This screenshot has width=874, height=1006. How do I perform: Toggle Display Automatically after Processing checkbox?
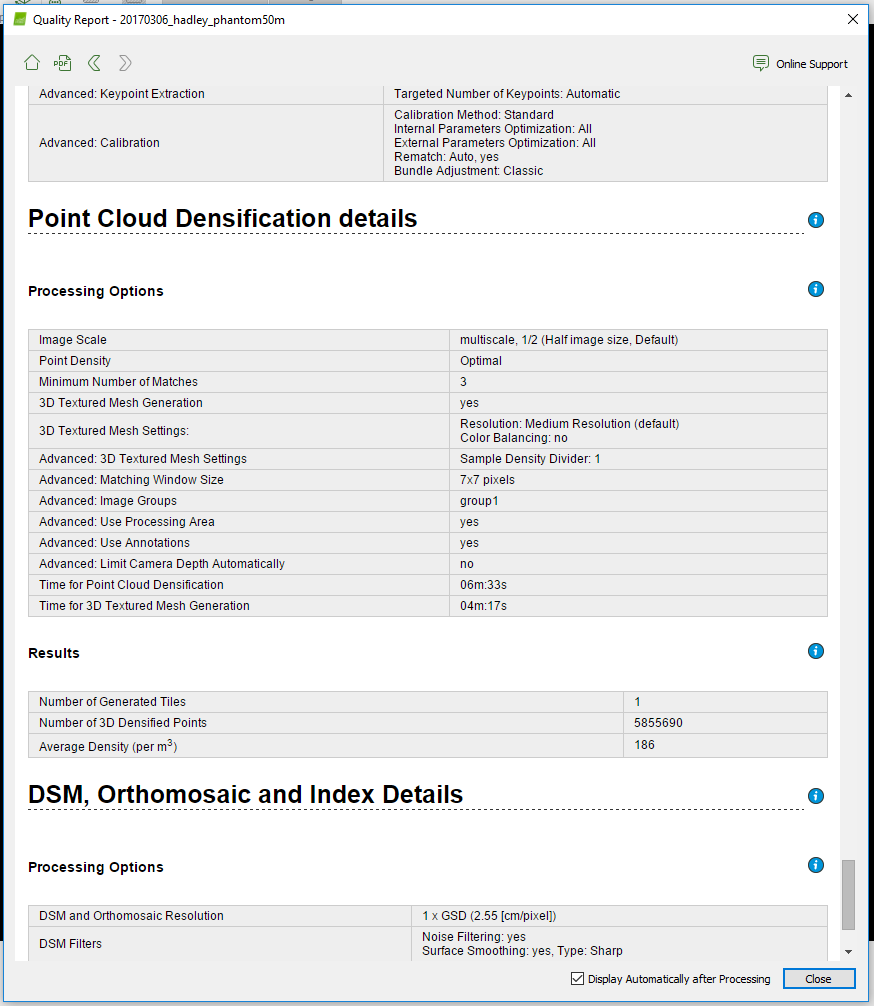point(578,978)
